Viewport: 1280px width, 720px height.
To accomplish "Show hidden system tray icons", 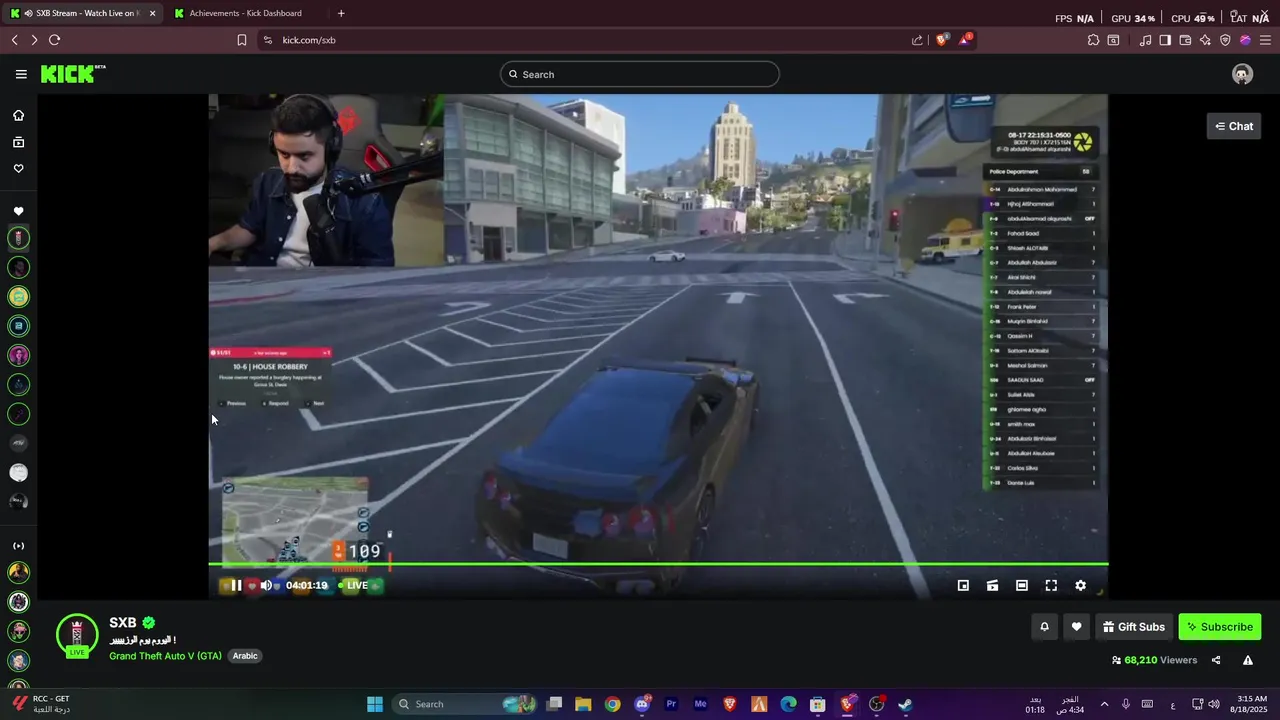I will [x=1104, y=704].
